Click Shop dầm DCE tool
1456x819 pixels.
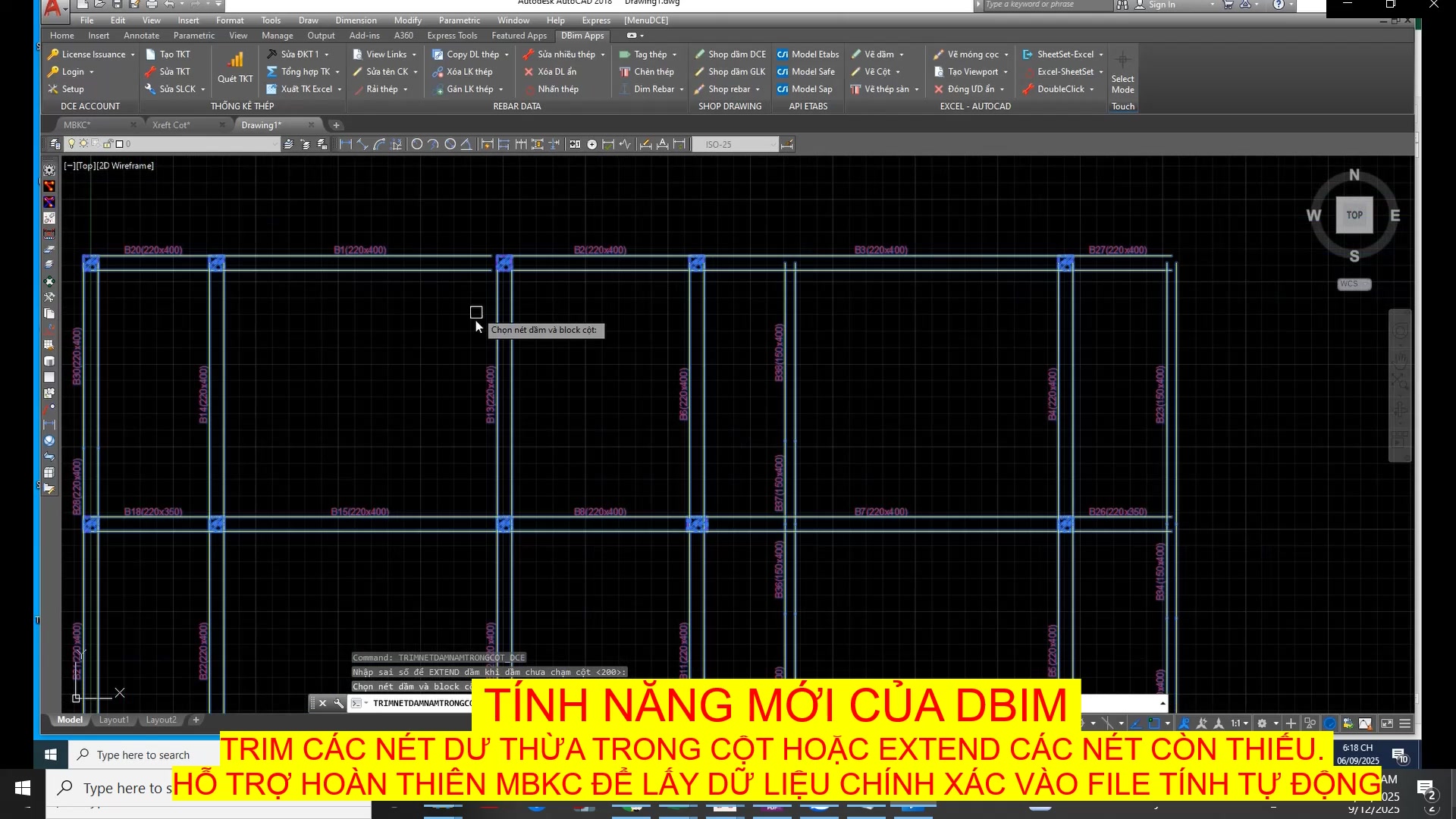click(730, 55)
